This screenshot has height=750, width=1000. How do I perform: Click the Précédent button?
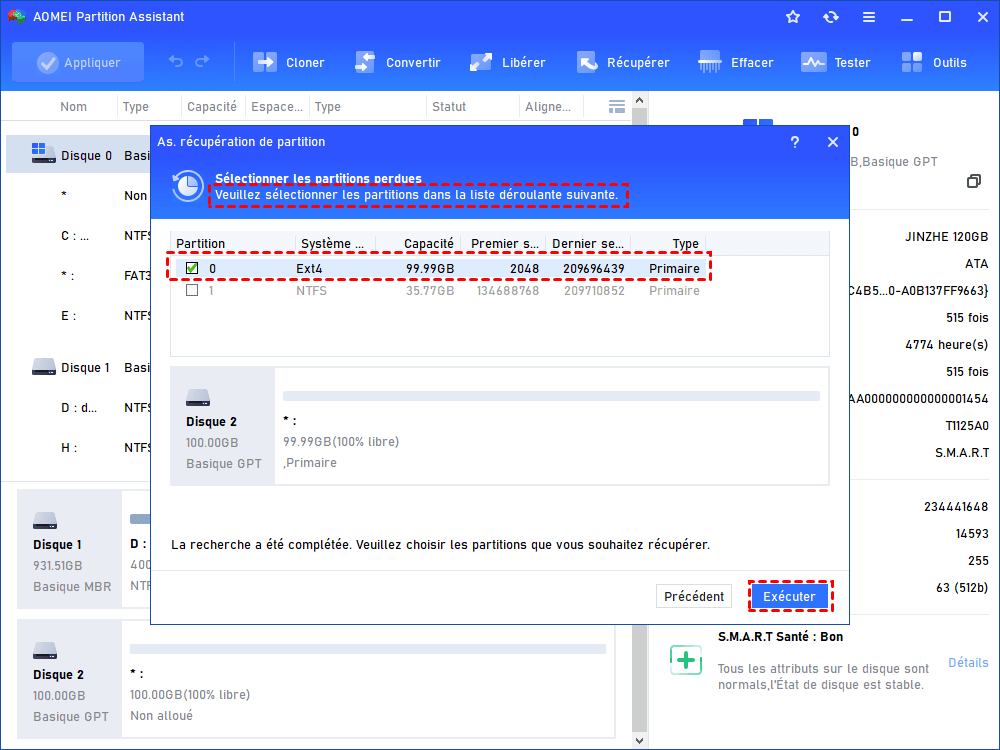tap(694, 596)
